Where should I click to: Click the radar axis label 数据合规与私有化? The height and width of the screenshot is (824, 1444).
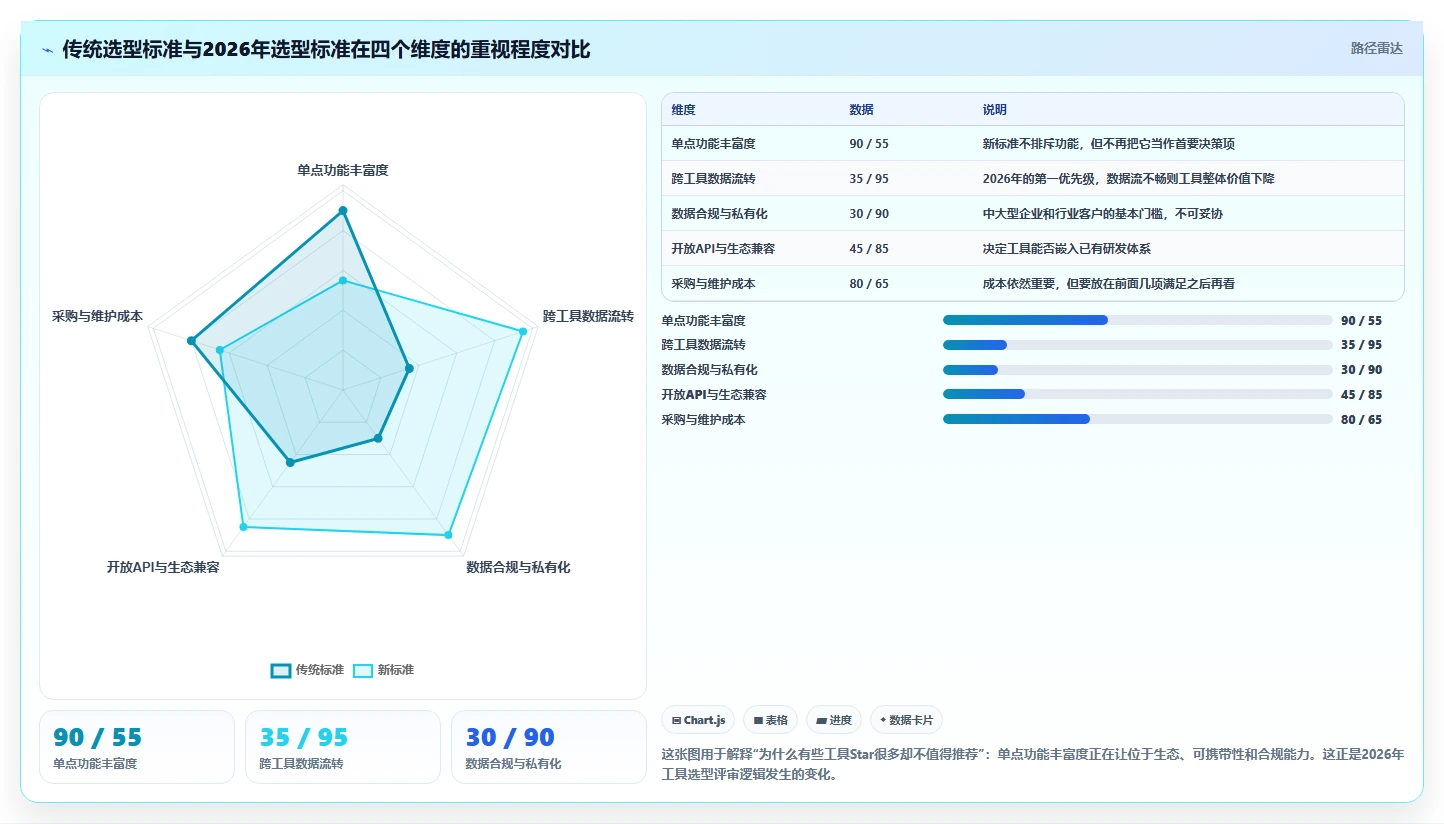click(518, 568)
